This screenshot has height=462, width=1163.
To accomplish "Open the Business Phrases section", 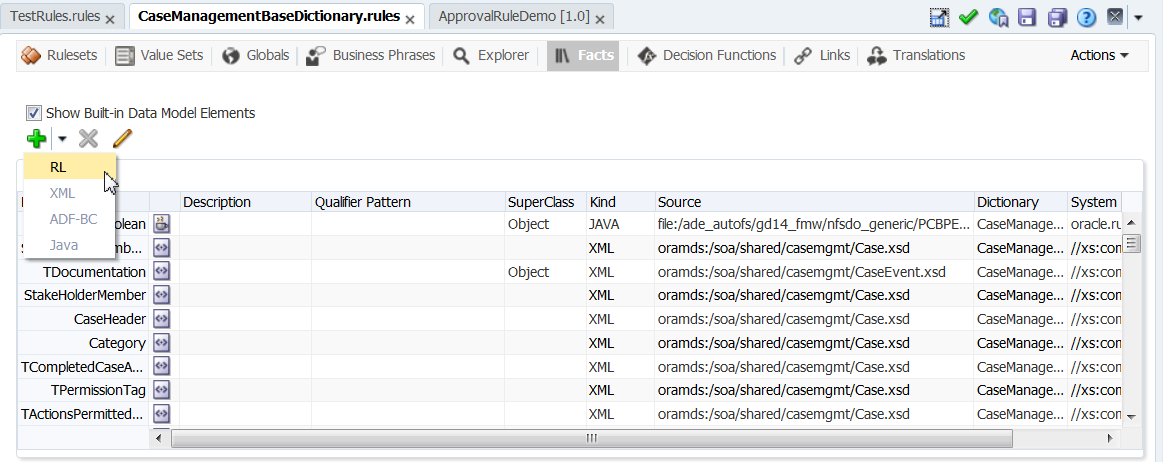I will (x=374, y=56).
